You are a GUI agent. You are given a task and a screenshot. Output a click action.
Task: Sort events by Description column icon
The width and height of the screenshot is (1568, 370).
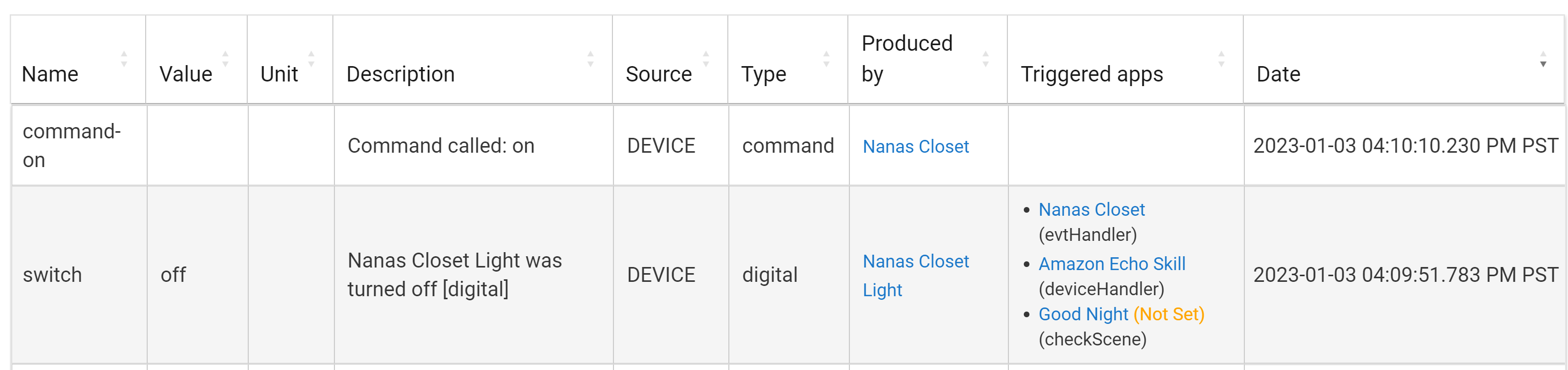pos(590,59)
